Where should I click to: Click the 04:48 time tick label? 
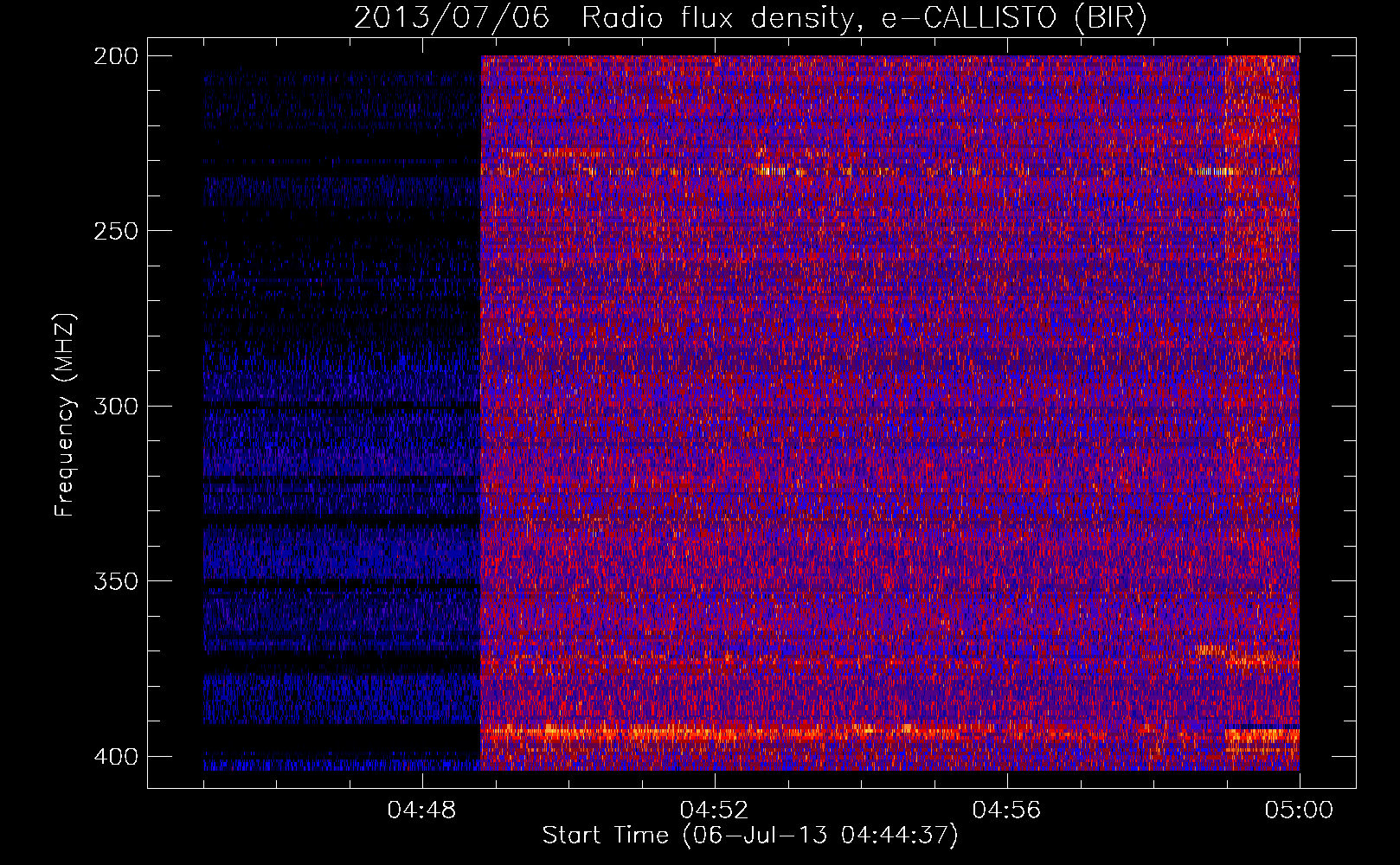click(422, 811)
